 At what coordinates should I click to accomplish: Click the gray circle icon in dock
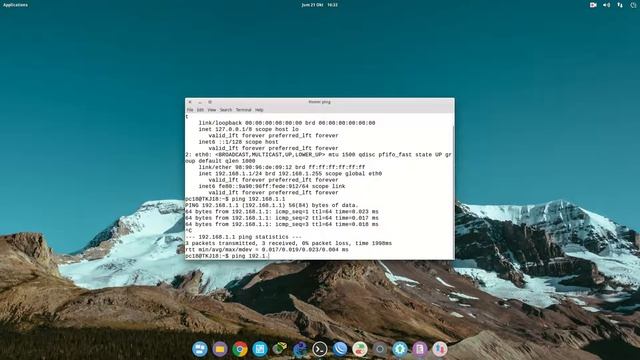coord(380,349)
